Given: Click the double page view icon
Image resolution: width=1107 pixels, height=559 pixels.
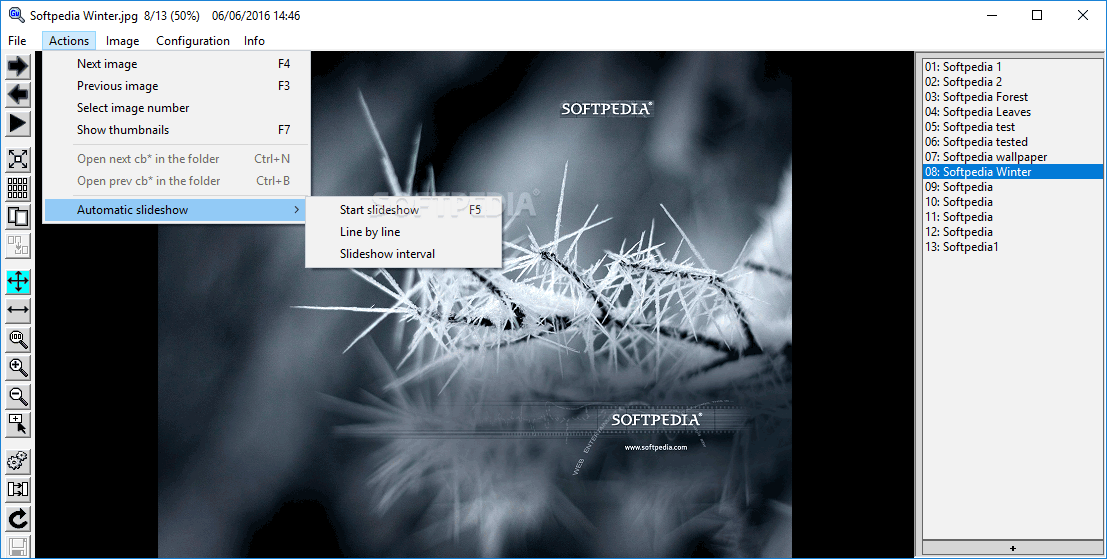Looking at the screenshot, I should 18,217.
